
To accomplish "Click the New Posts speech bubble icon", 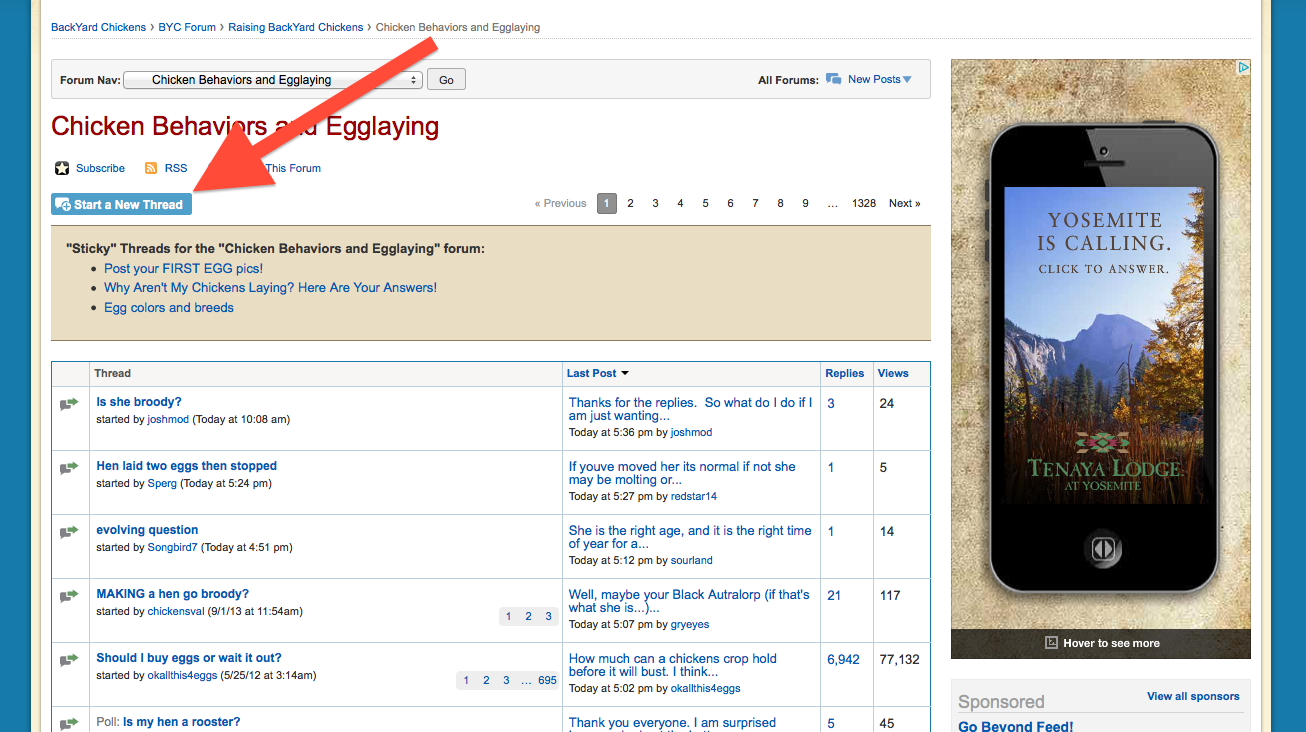I will (833, 80).
